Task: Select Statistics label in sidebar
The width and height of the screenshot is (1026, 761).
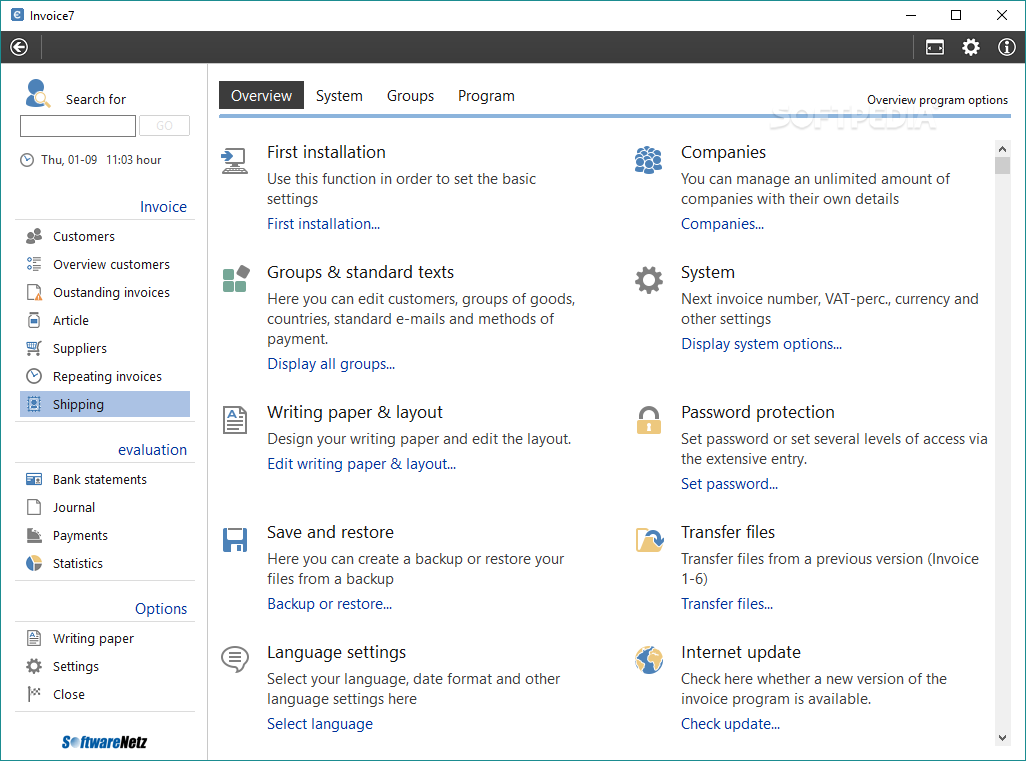Action: point(78,563)
